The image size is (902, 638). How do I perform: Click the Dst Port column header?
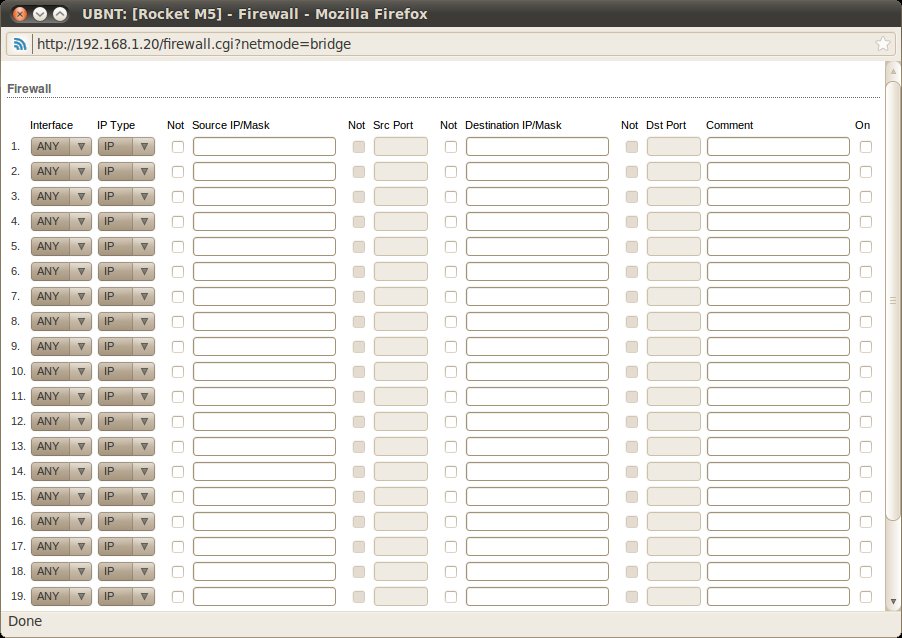[x=666, y=125]
